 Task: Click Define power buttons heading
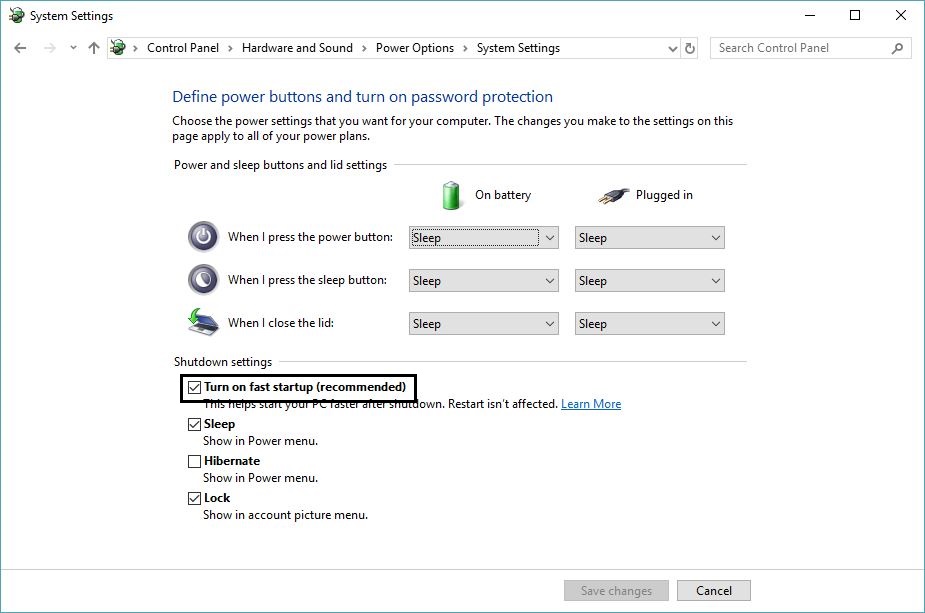[362, 97]
